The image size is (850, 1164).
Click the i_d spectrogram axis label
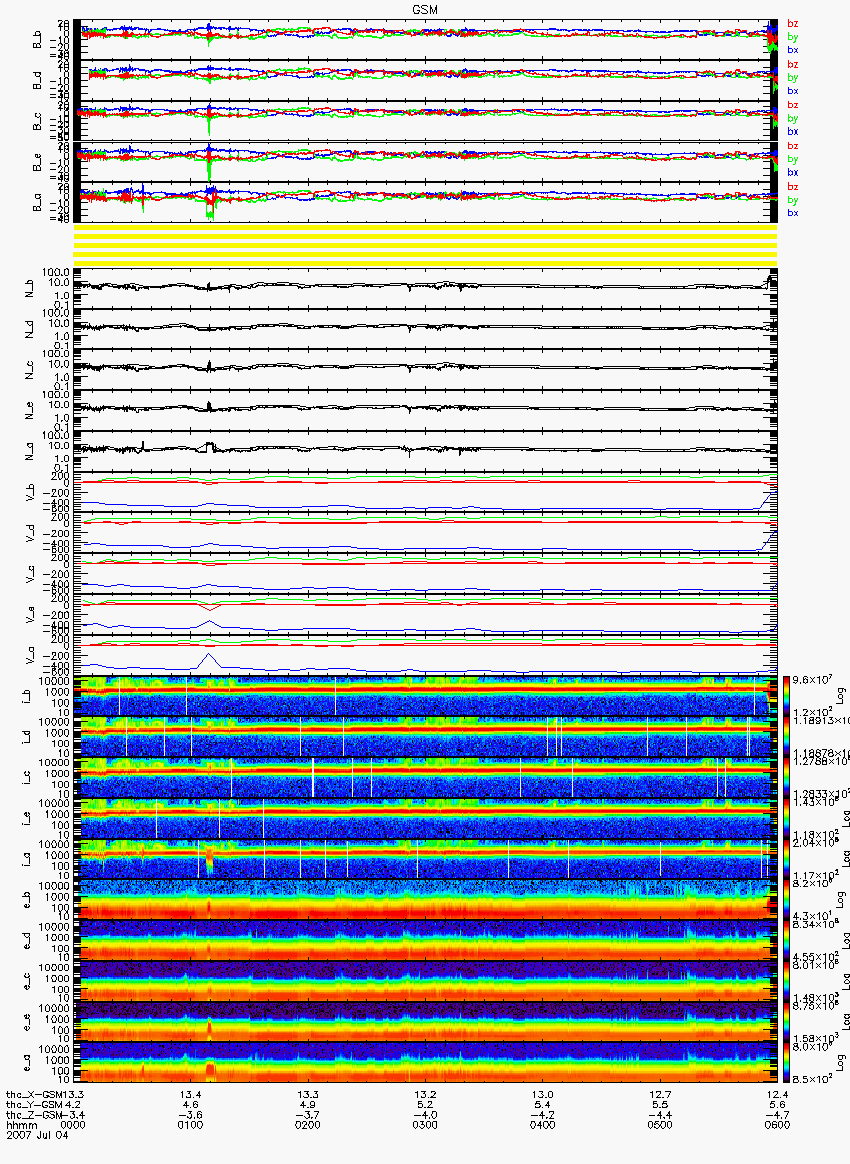point(26,738)
